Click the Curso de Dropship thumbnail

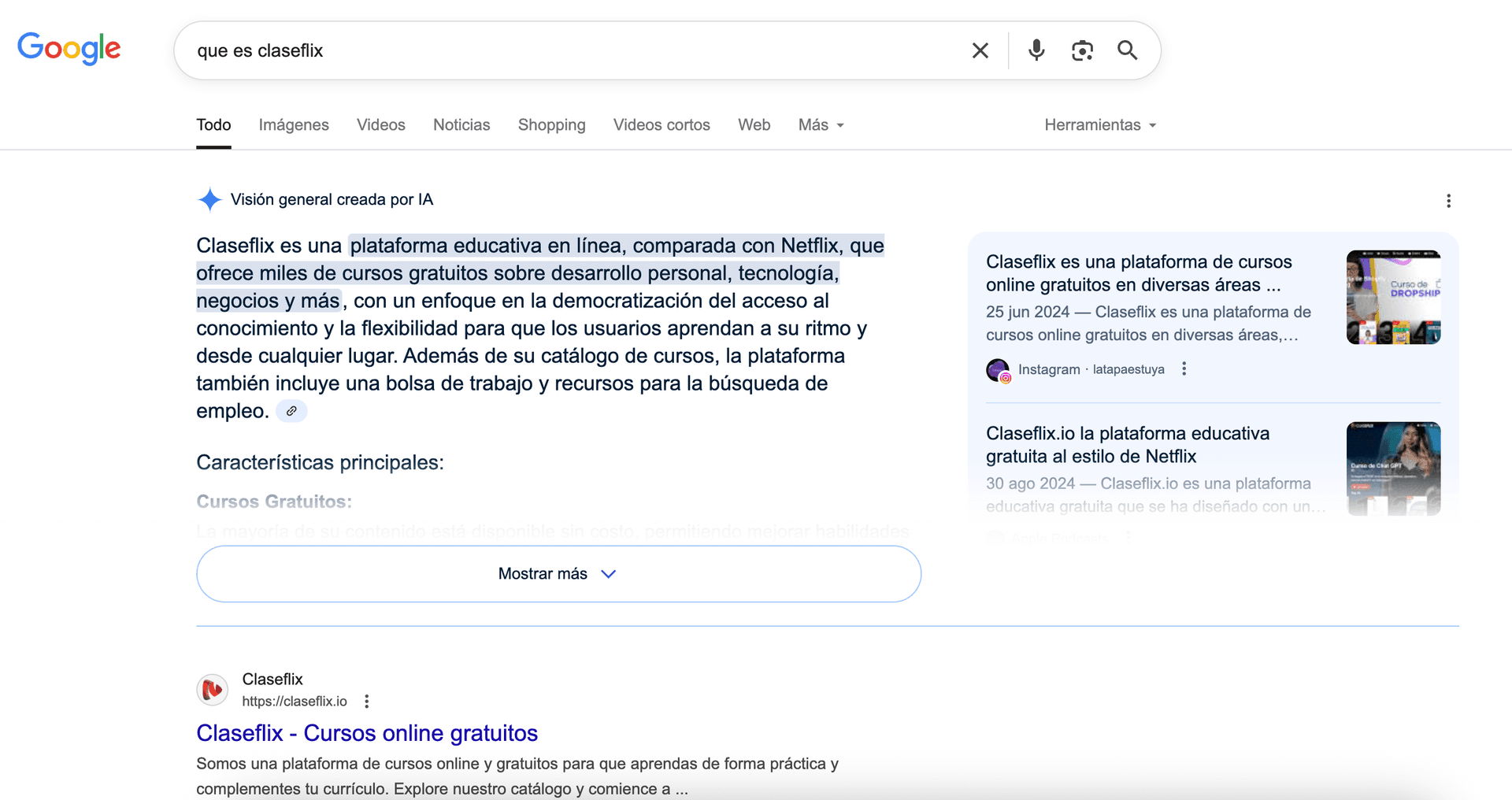(1393, 297)
